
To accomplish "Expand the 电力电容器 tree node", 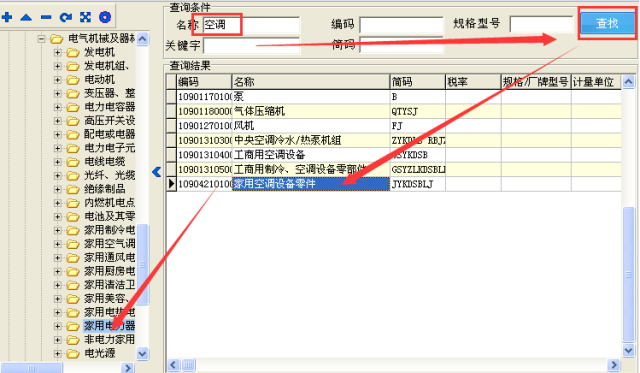I will pyautogui.click(x=58, y=107).
